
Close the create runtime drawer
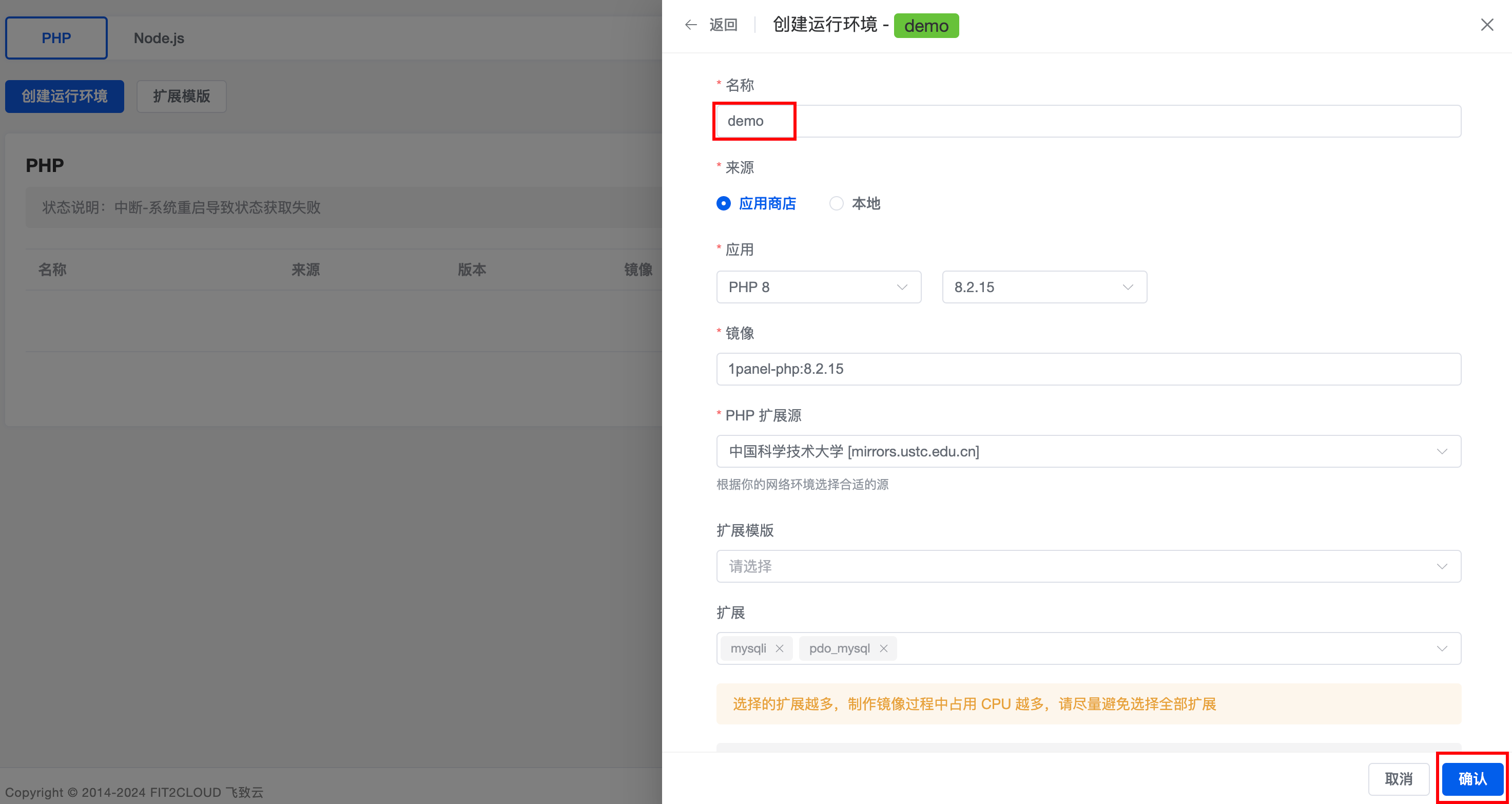pos(1487,25)
